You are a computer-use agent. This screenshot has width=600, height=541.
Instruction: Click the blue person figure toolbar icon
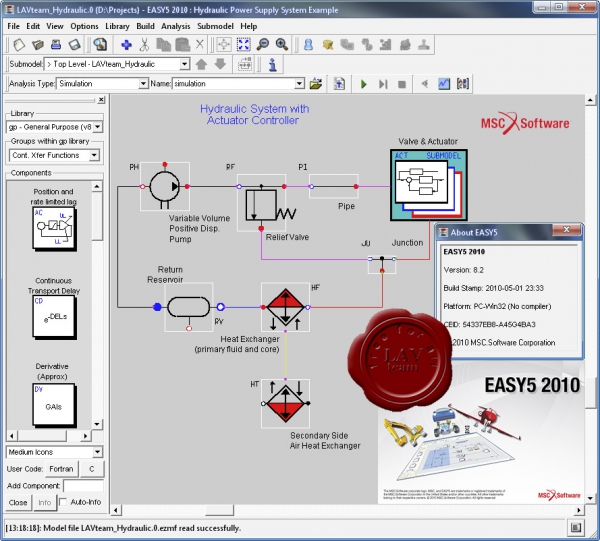tap(308, 45)
